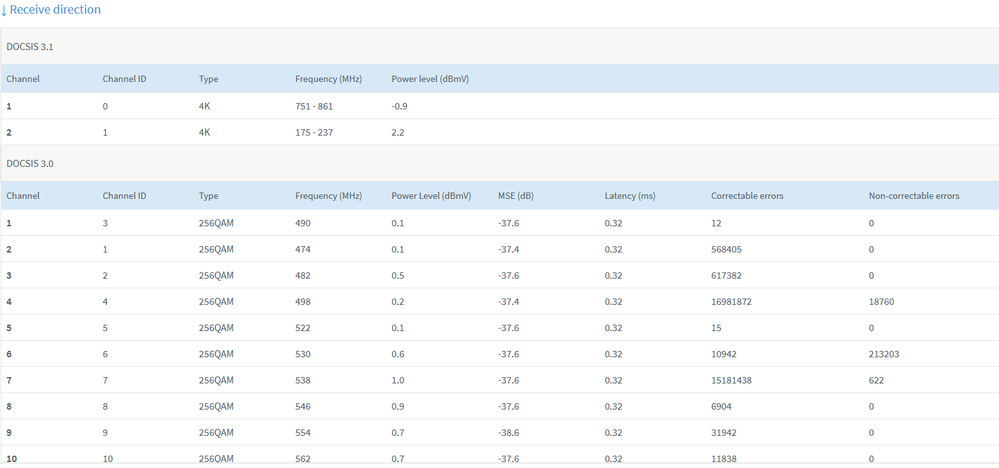Click the Correctable errors column header

click(x=747, y=196)
